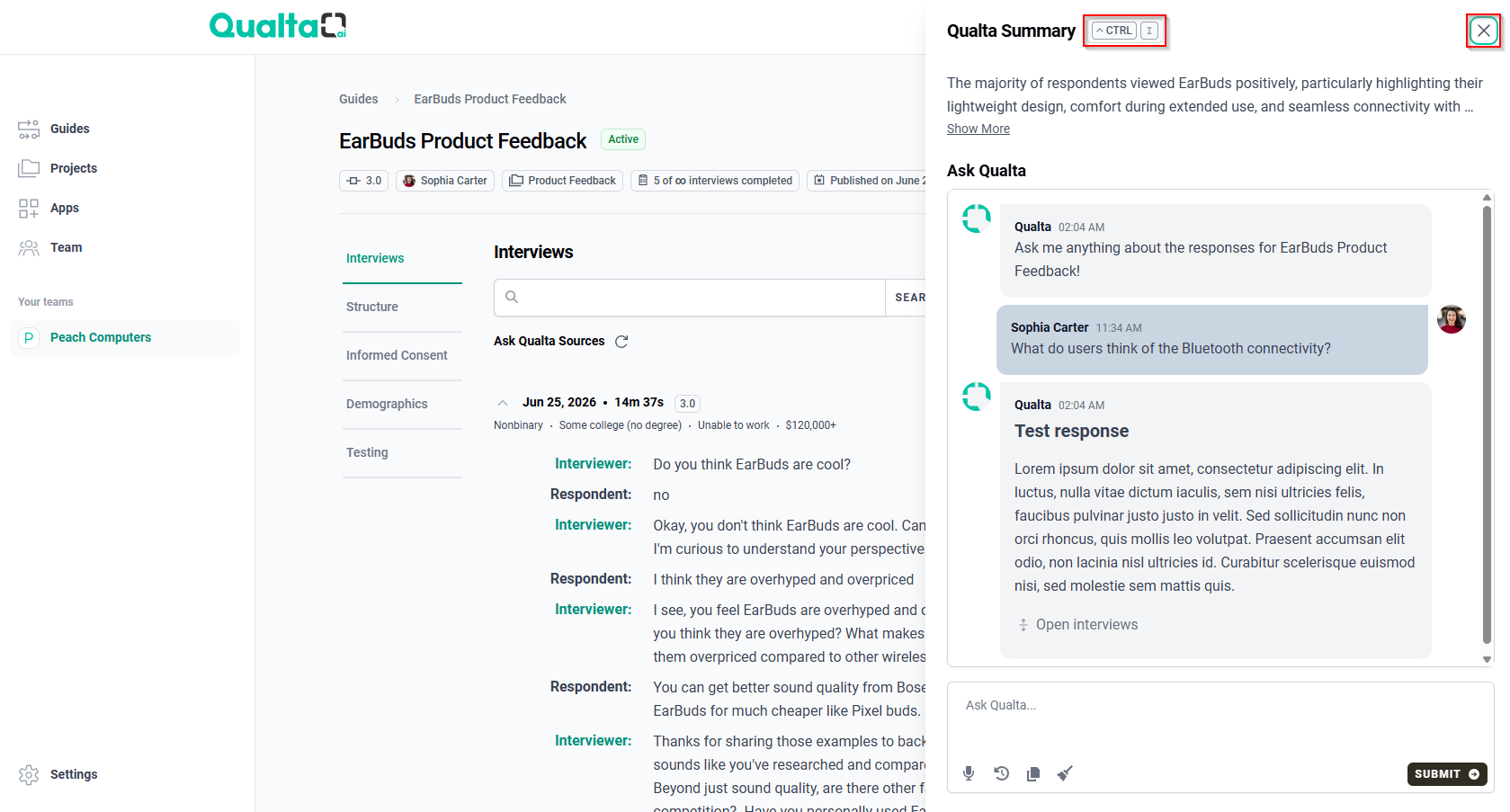
Task: Open chat history clock icon
Action: (1001, 773)
